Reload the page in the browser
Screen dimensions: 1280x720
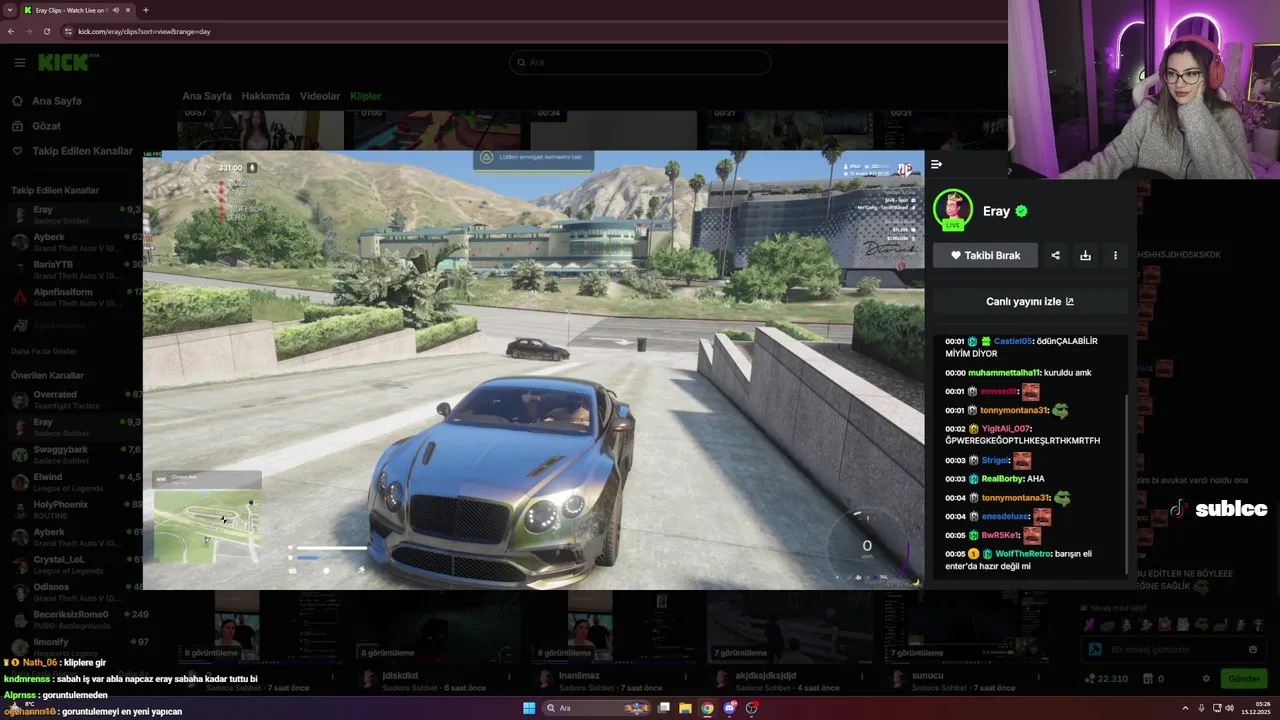click(47, 31)
